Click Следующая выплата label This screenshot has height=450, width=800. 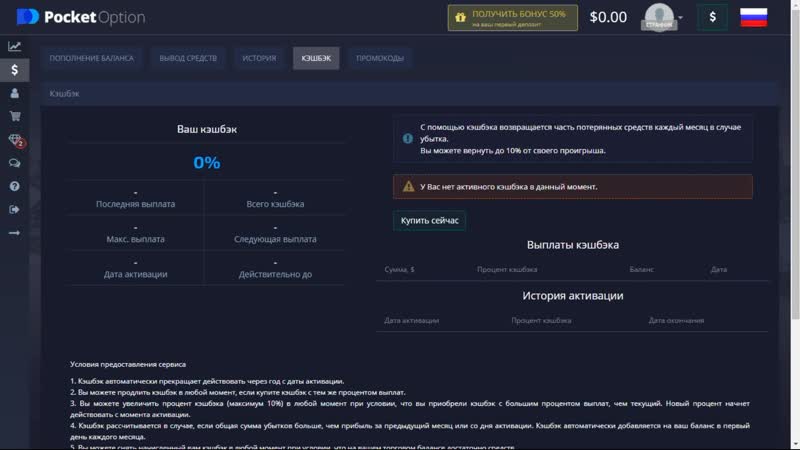(x=275, y=239)
